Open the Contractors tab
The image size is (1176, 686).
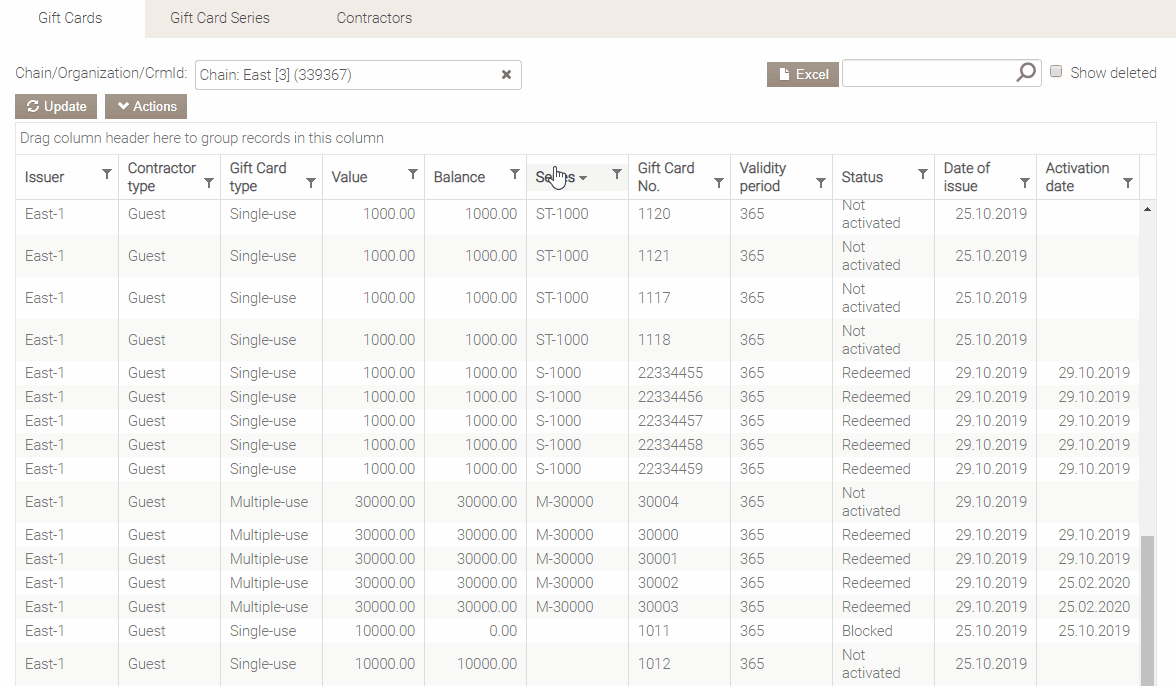pos(374,18)
